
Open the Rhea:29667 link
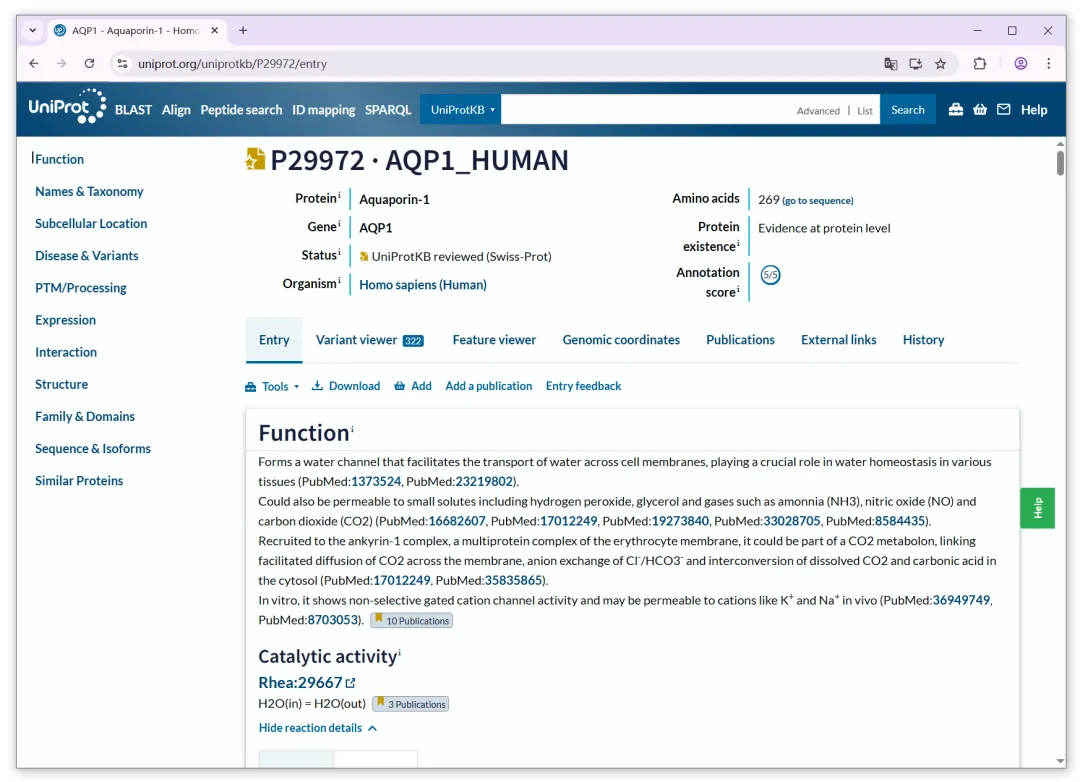point(300,683)
